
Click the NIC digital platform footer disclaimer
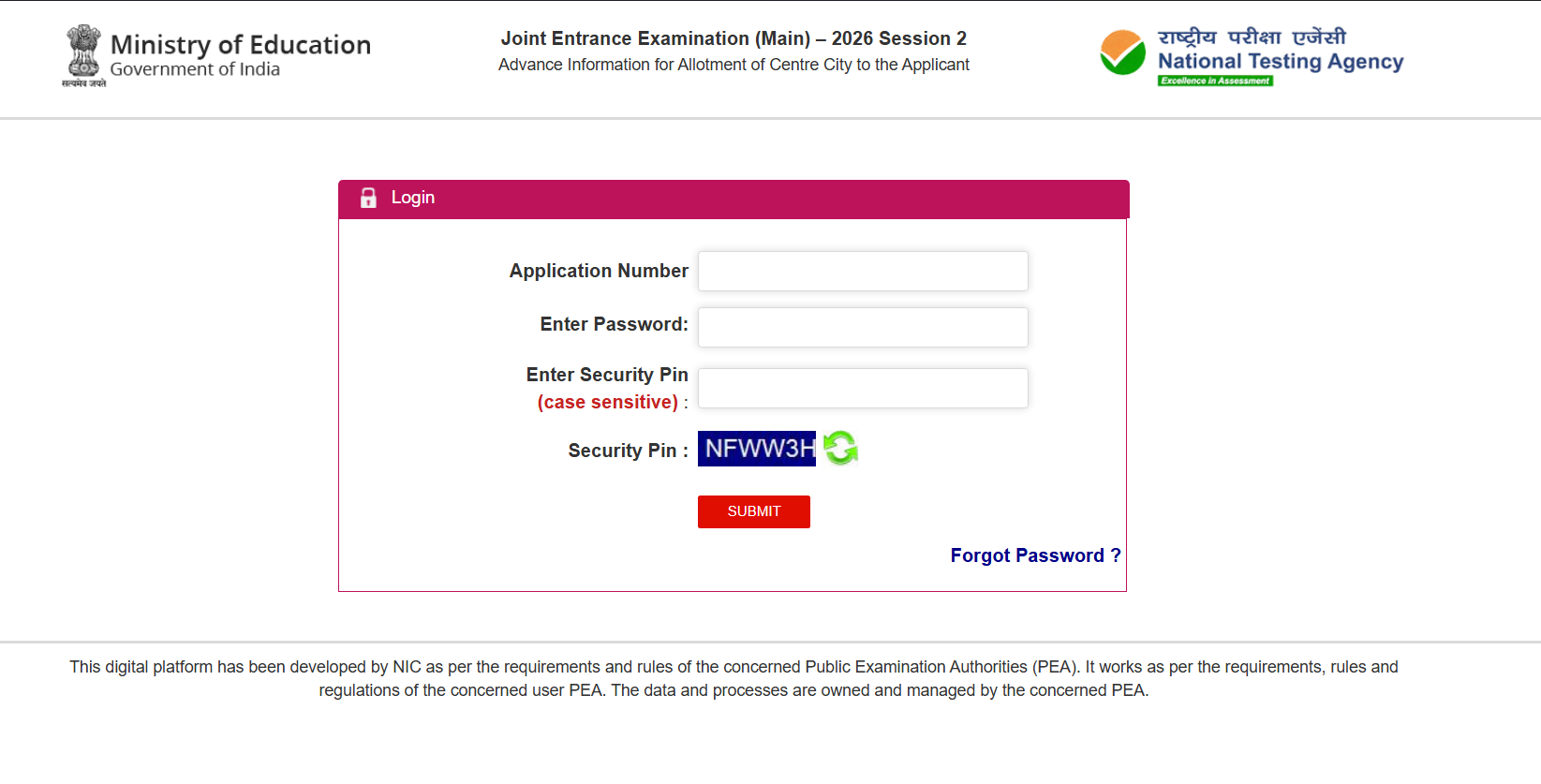tap(733, 678)
